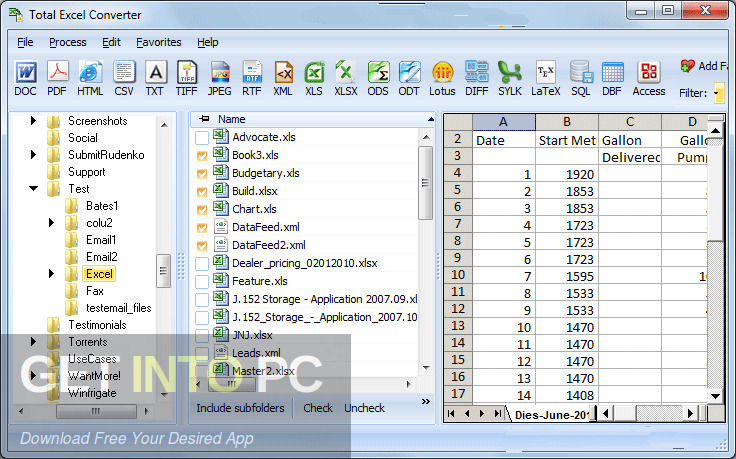Screen dimensions: 736x459
Task: Select TIFF output format
Action: tap(186, 78)
